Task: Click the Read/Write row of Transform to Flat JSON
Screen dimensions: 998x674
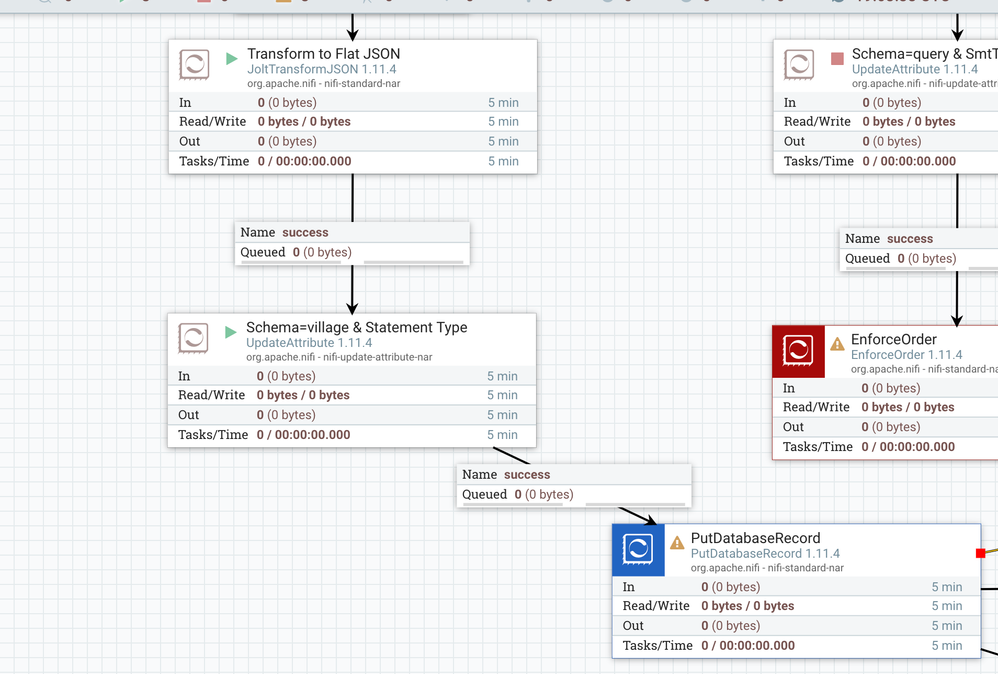Action: point(353,122)
